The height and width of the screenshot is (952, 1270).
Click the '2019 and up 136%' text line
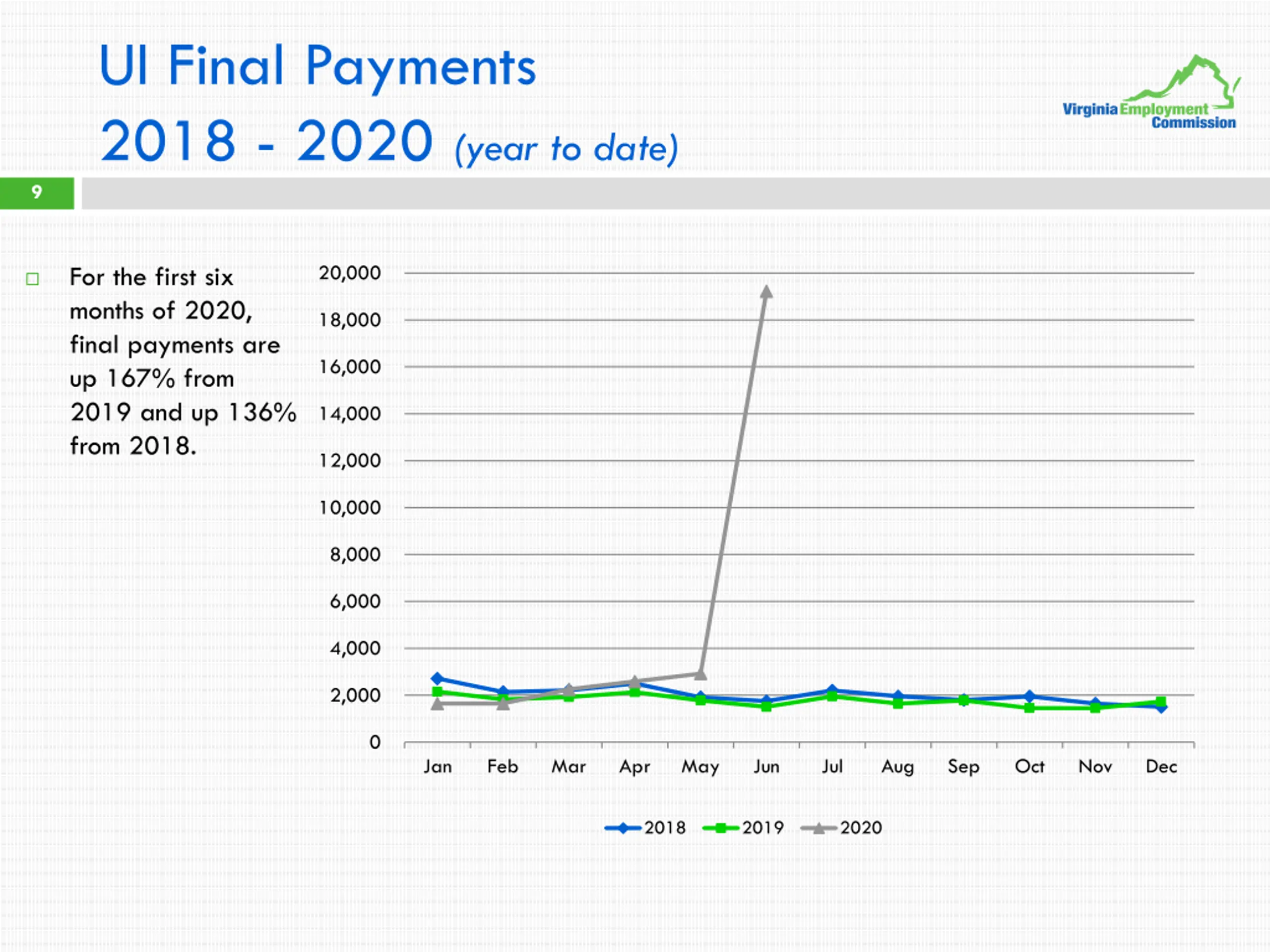[183, 413]
